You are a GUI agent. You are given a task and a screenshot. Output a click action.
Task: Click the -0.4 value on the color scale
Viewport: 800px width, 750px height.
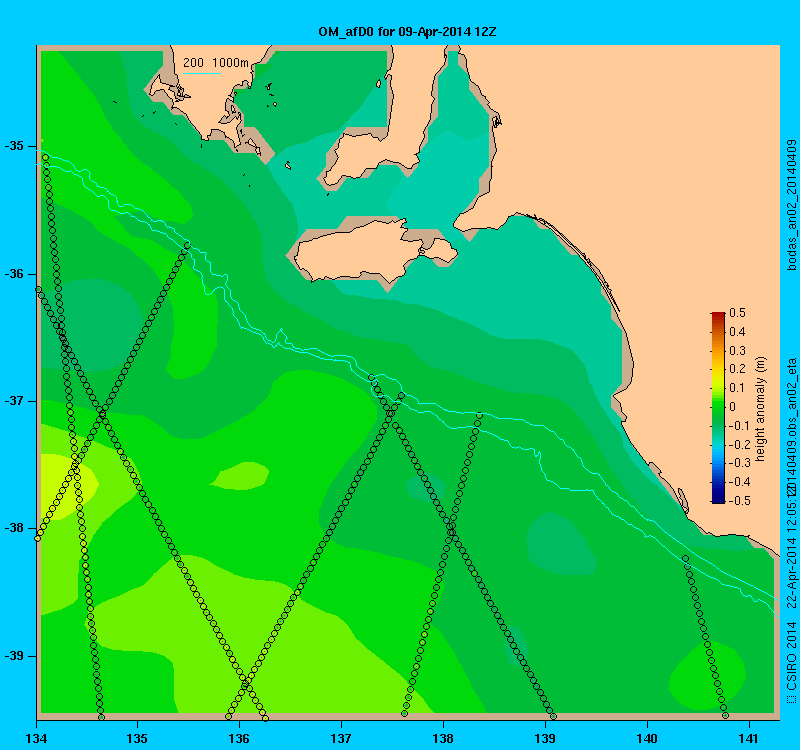click(x=739, y=482)
